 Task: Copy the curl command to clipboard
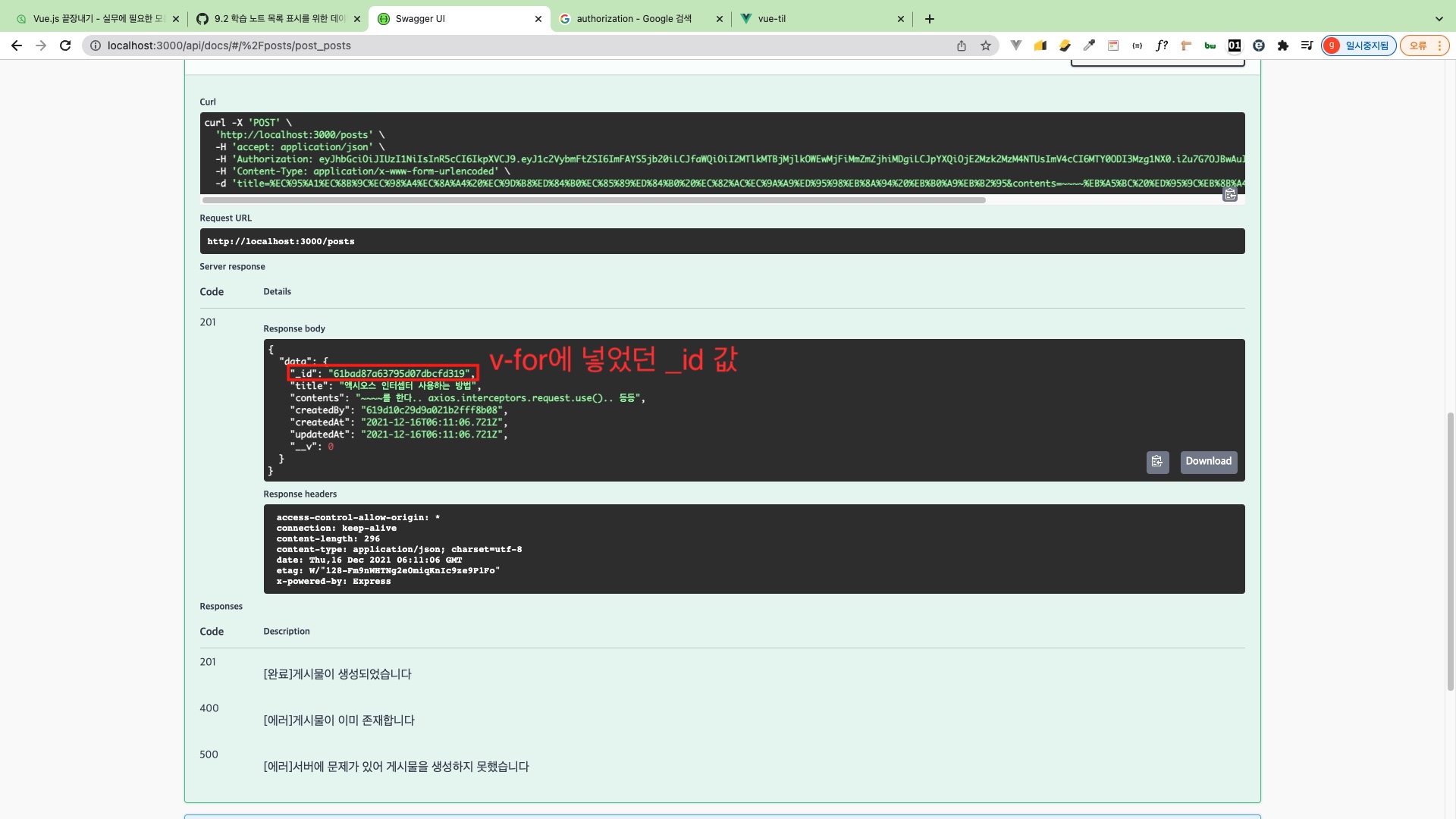(1229, 195)
